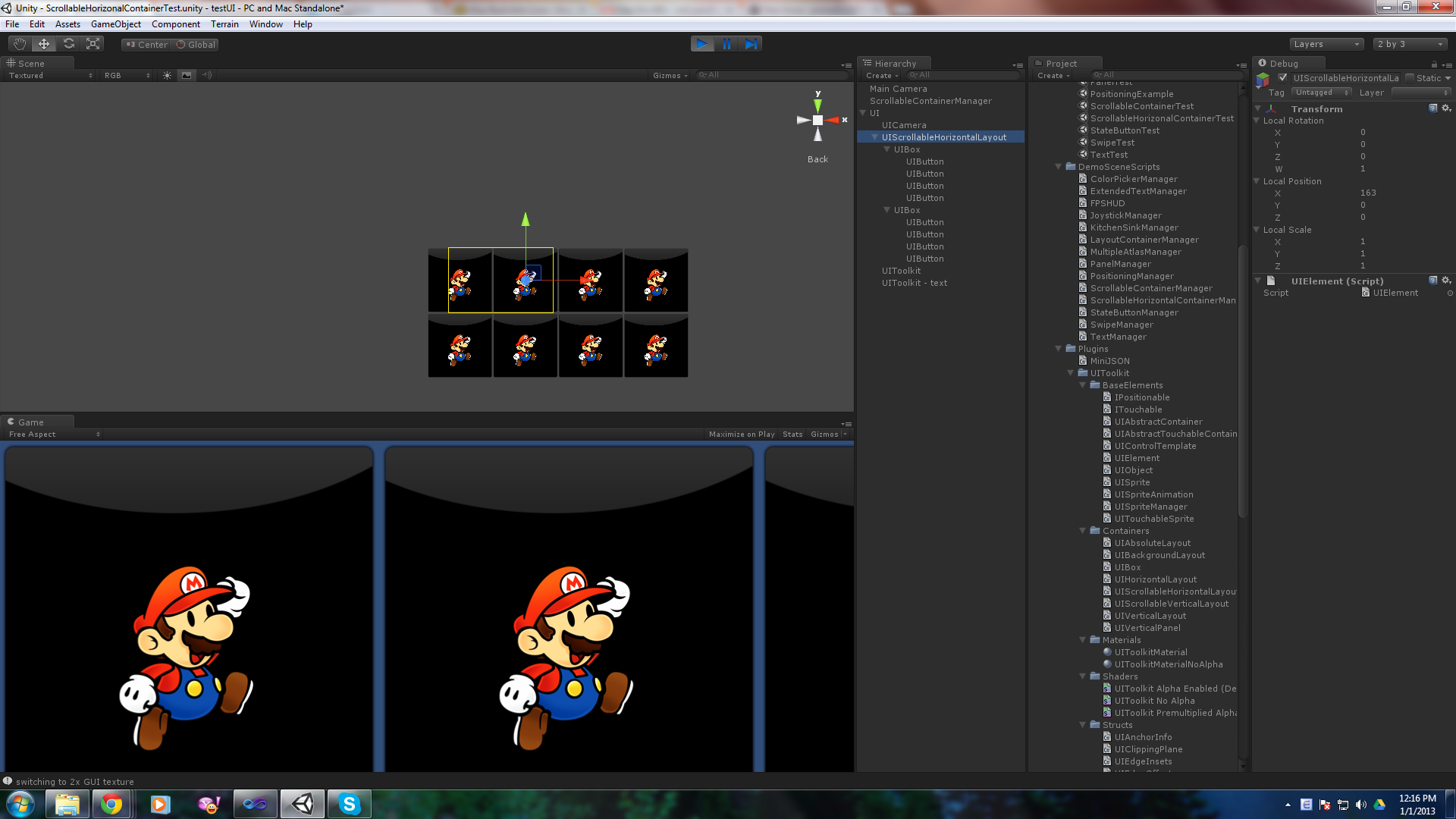Open the Layer dropdown in Inspector
This screenshot has height=819, width=1456.
[1421, 93]
